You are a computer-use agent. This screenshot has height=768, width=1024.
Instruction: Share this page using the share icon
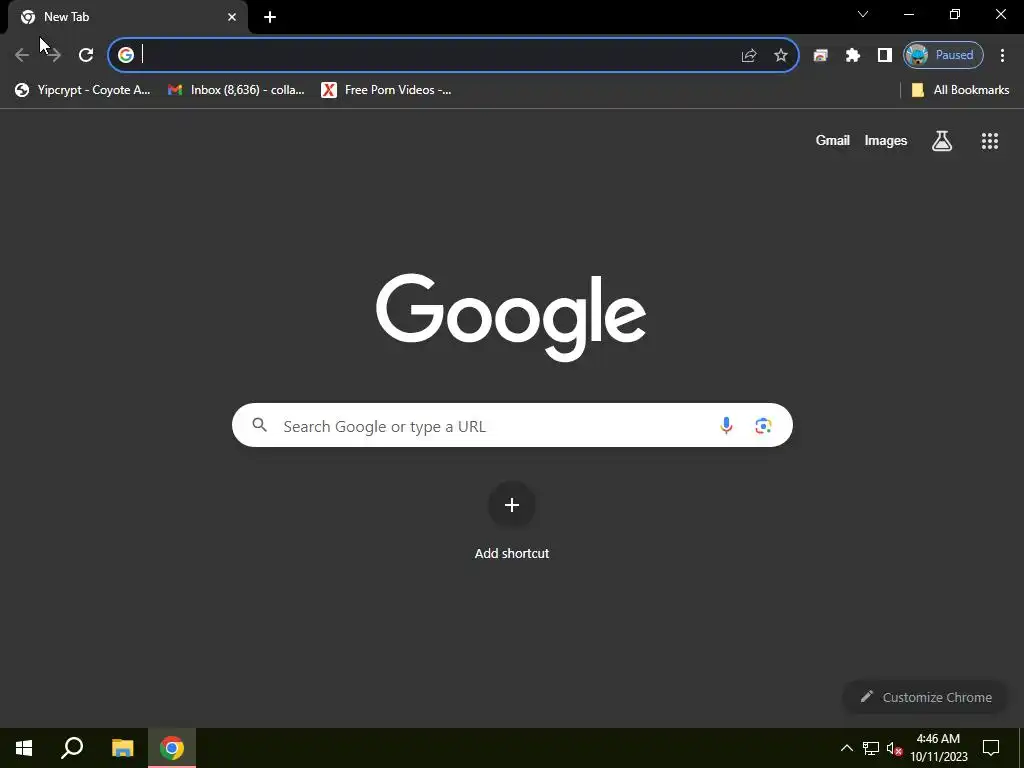pos(749,56)
